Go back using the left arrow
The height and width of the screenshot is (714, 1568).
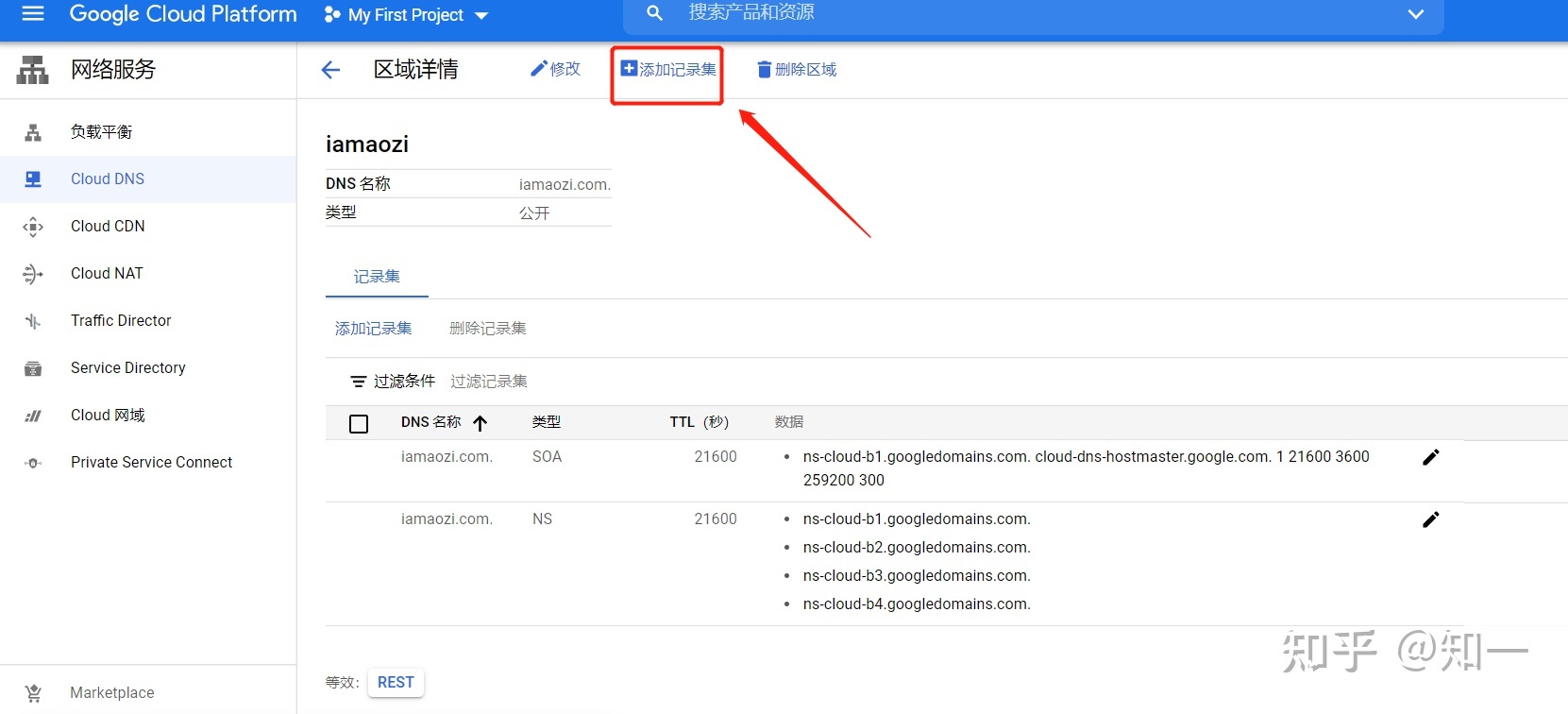(330, 70)
